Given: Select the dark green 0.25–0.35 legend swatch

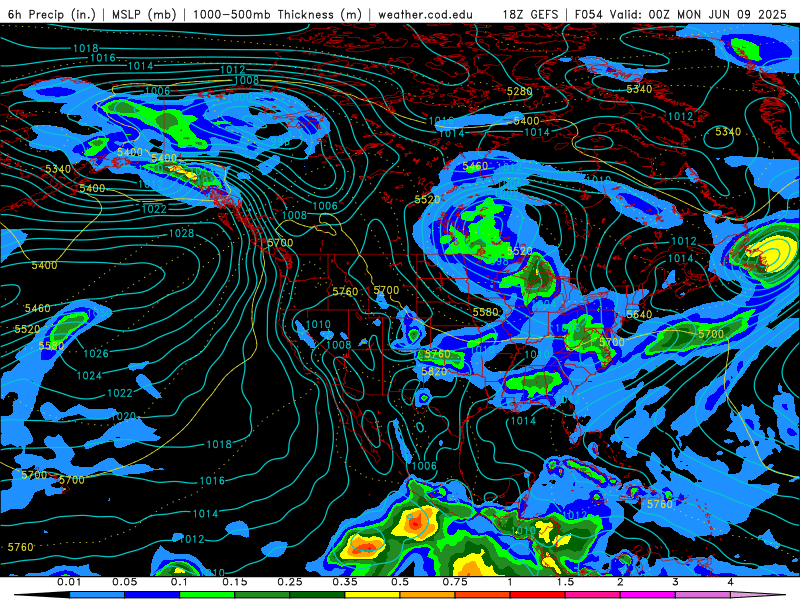Looking at the screenshot, I should click(x=317, y=595).
